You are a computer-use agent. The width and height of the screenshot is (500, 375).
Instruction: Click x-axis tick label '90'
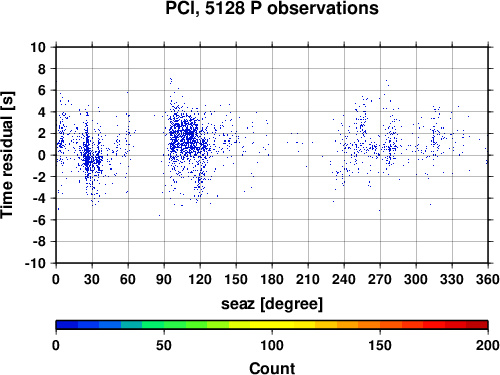coord(164,279)
